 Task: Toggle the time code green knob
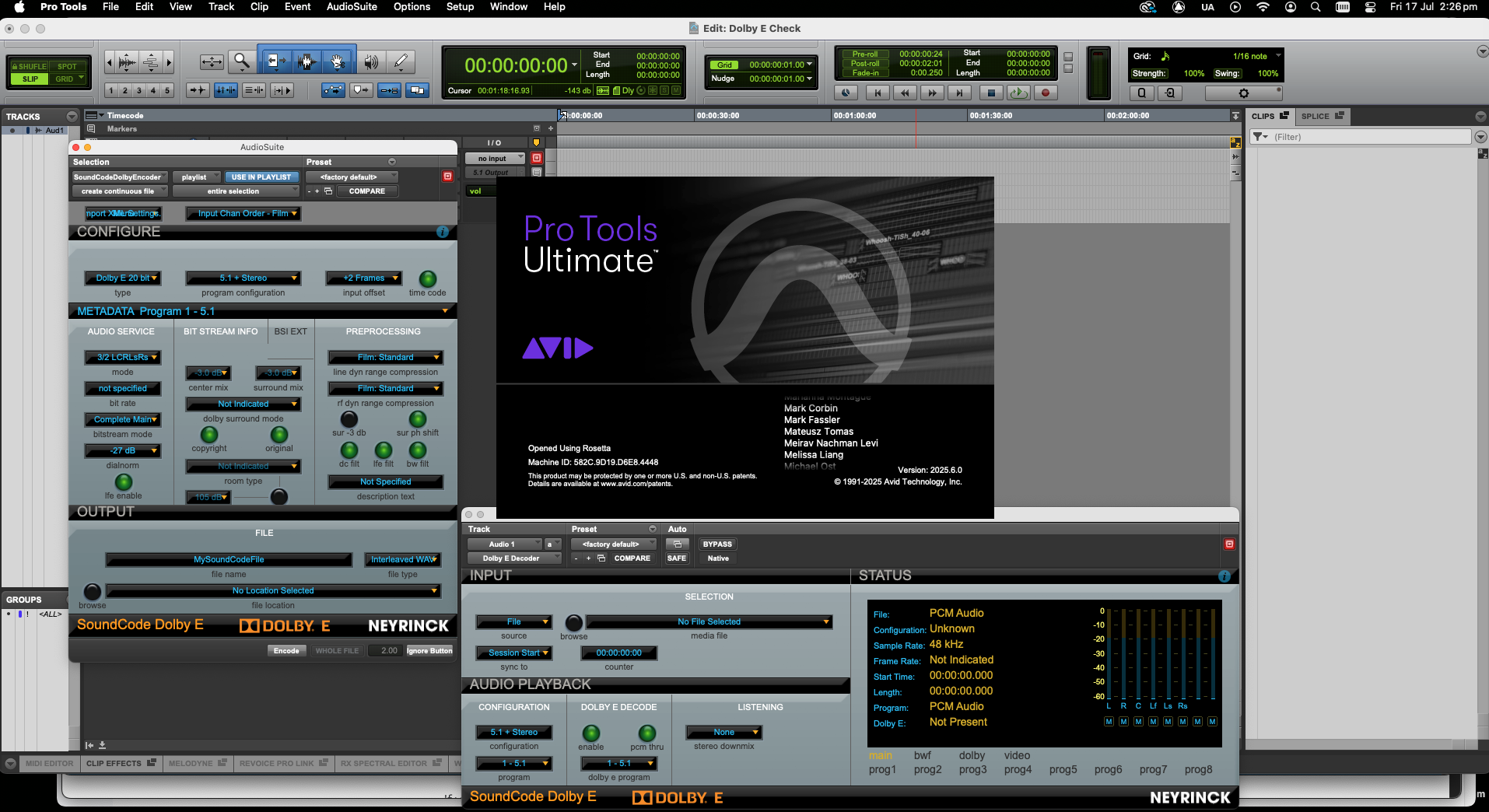tap(428, 278)
